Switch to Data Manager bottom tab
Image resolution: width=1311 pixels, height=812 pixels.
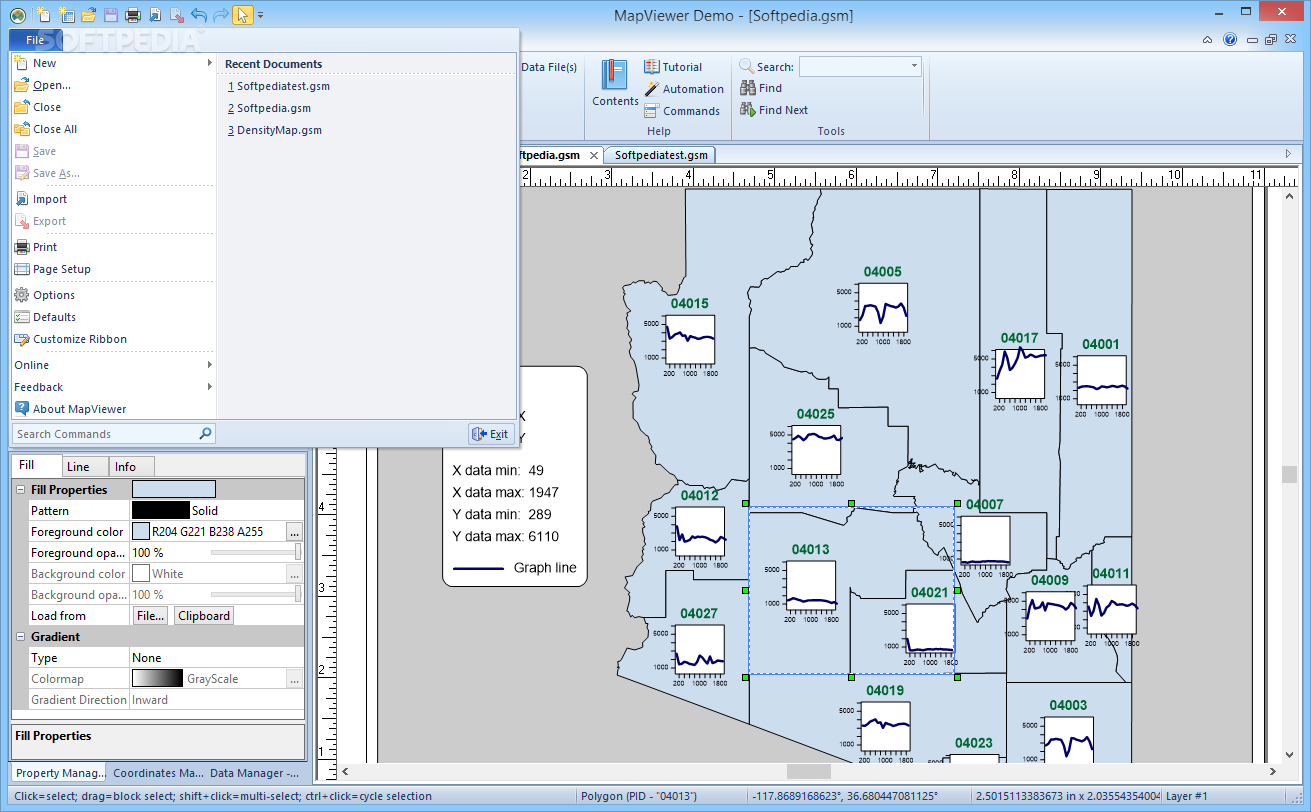[254, 773]
